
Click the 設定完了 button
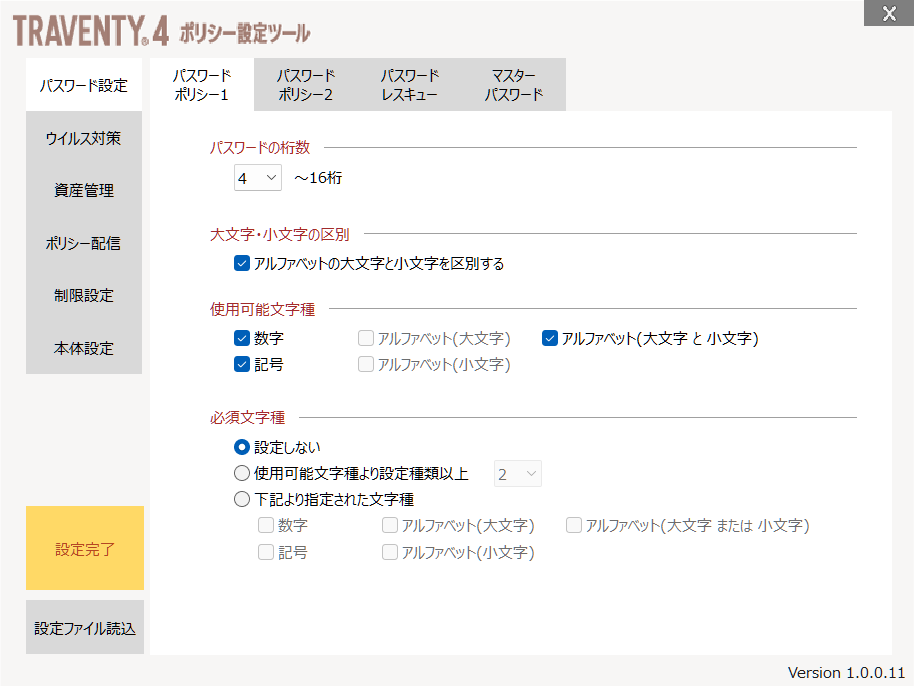84,548
